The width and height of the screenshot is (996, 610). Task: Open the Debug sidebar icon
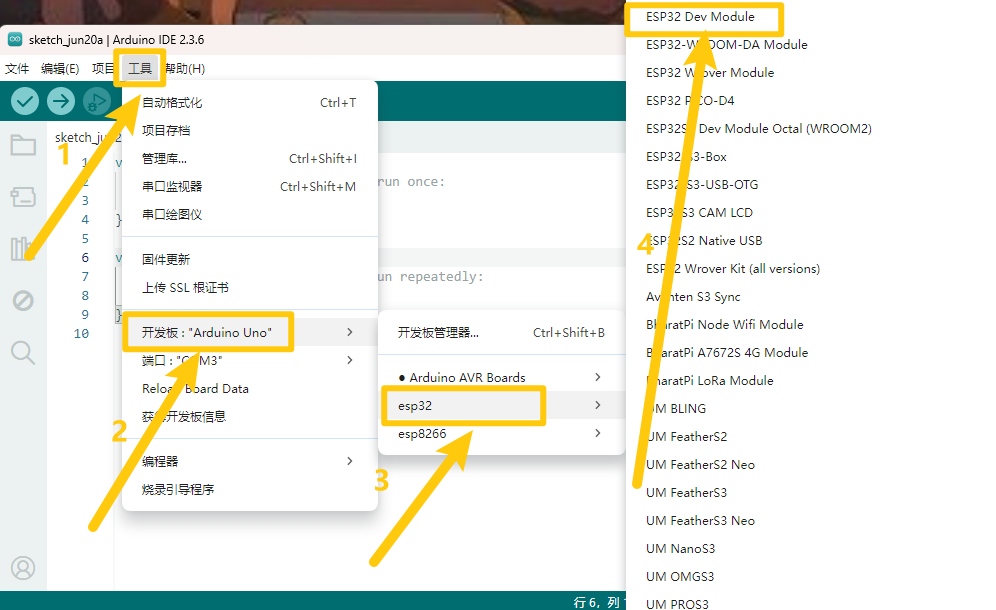tap(23, 300)
